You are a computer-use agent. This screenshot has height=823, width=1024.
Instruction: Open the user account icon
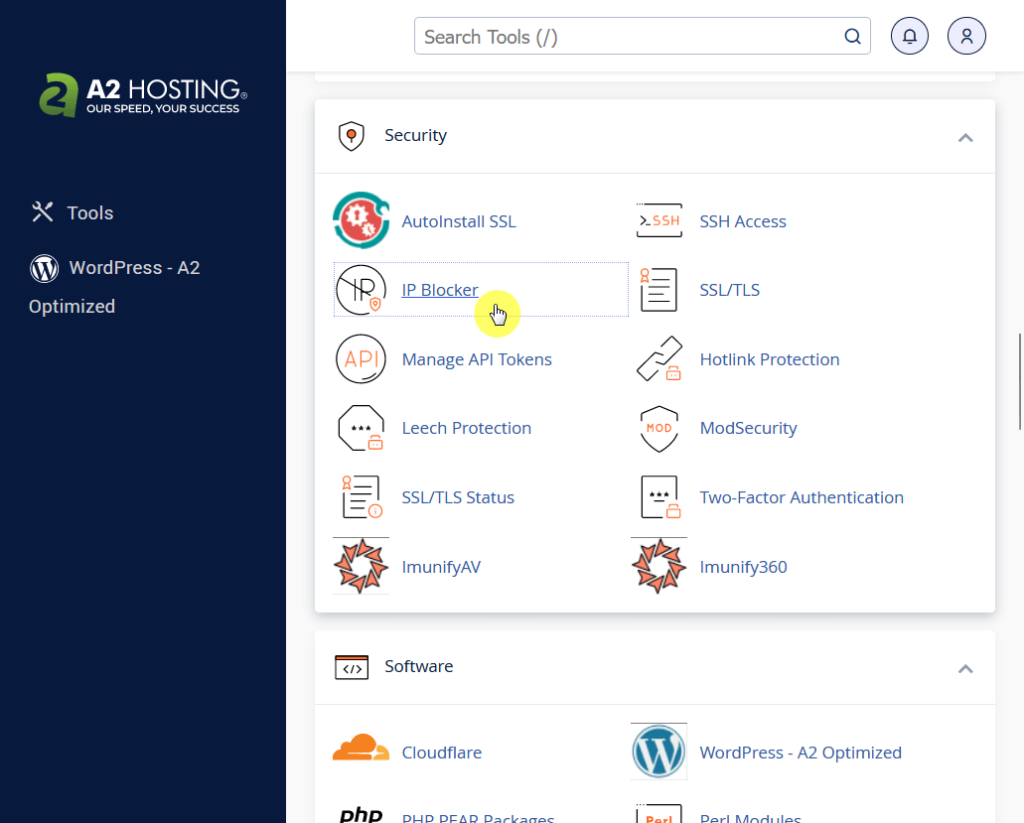click(967, 36)
